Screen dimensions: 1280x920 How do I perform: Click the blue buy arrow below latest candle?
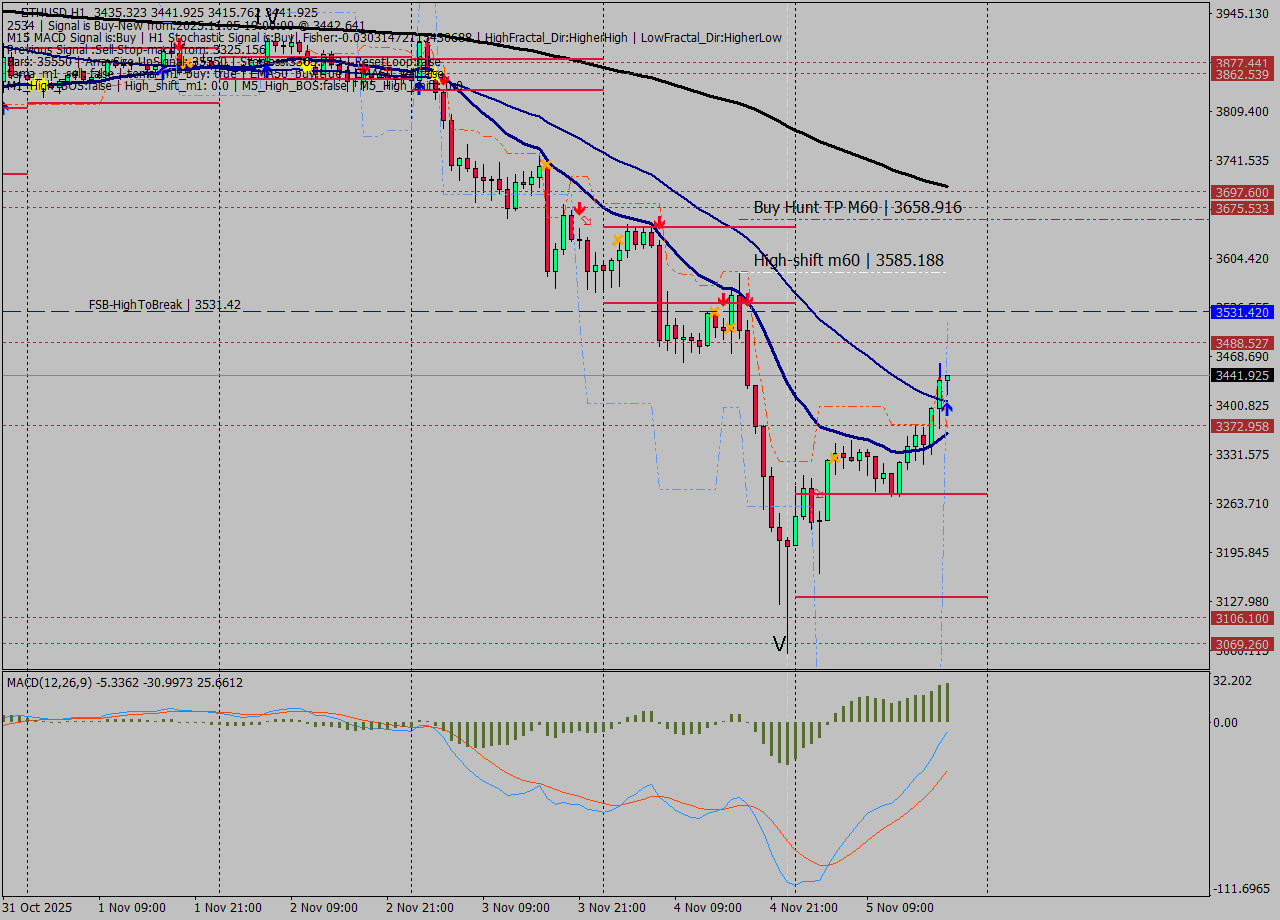point(946,408)
